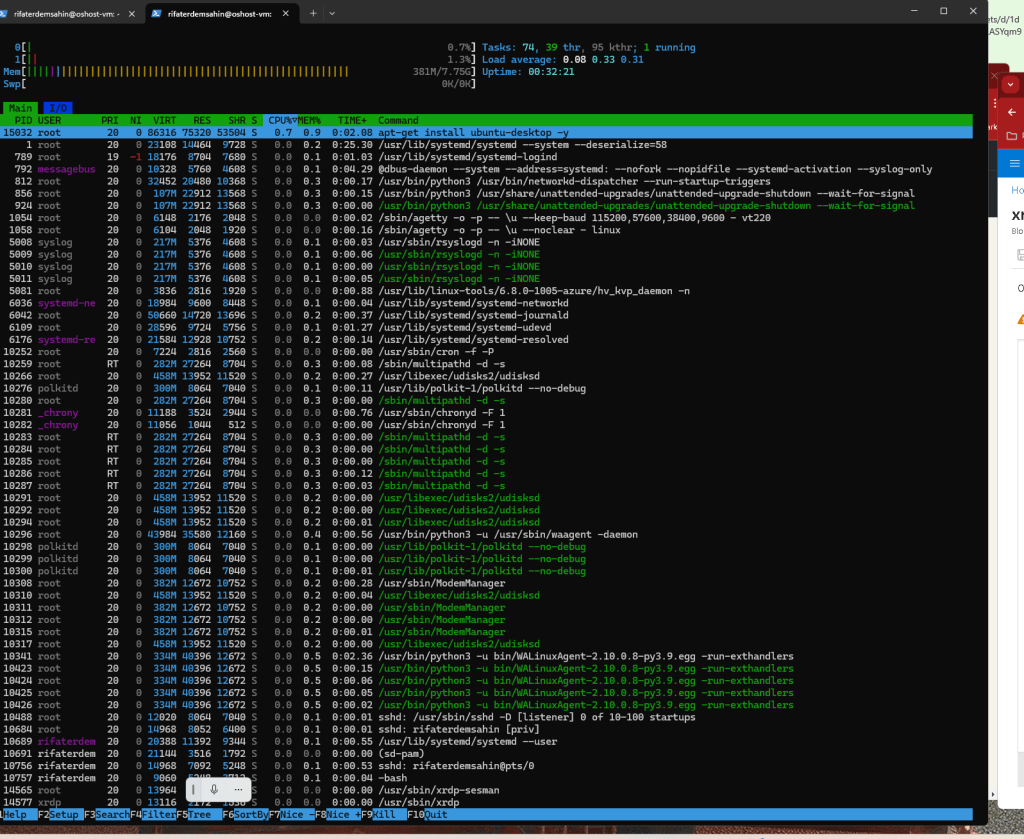Click the microphone icon on the floating toolbar
Image resolution: width=1024 pixels, height=839 pixels.
(x=214, y=789)
